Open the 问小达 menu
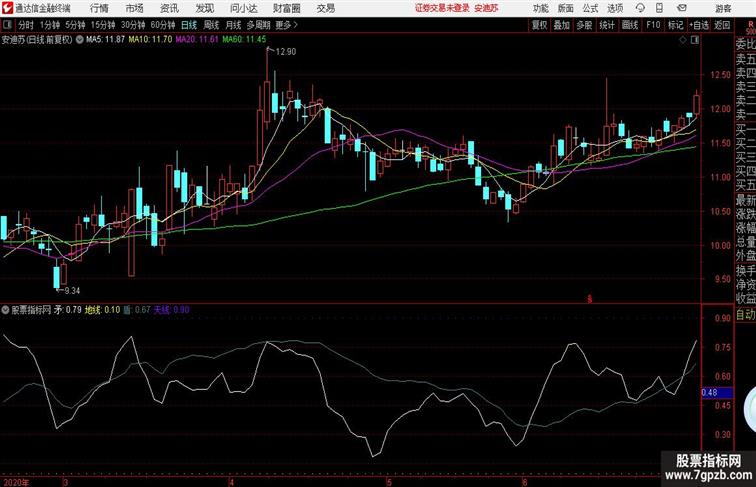Viewport: 756px width, 487px height. click(243, 8)
